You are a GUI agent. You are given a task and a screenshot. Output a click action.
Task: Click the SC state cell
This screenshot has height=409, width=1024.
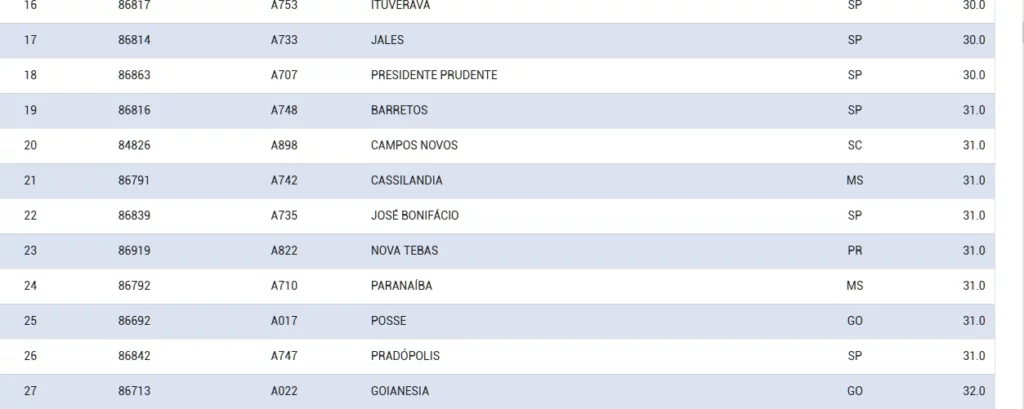pyautogui.click(x=854, y=145)
